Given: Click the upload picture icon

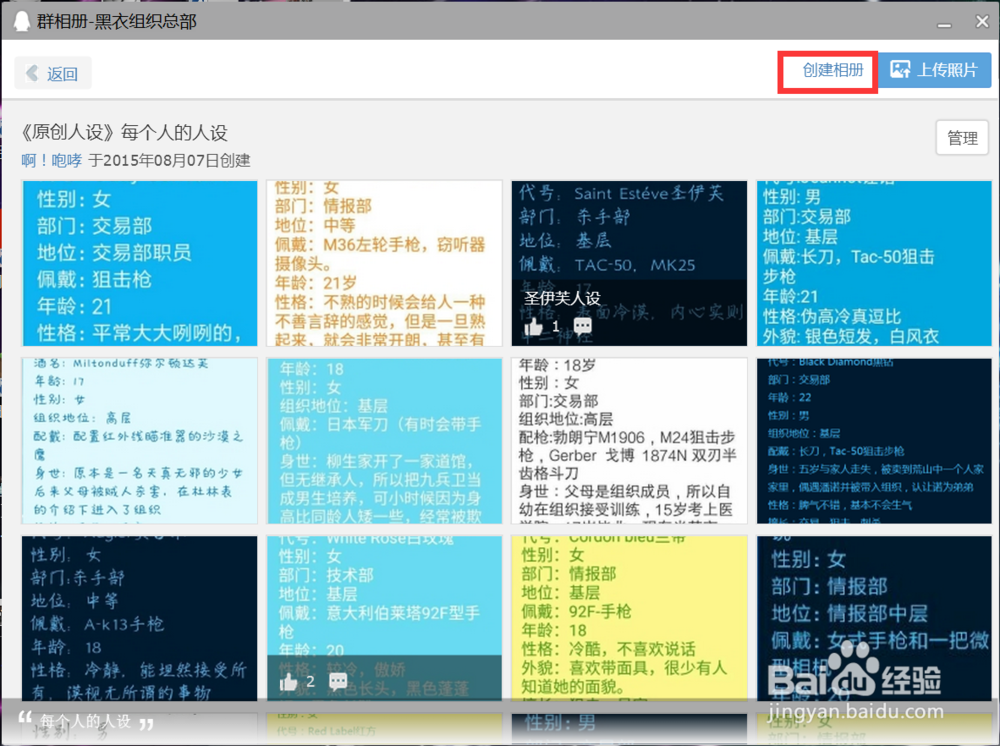Looking at the screenshot, I should 900,69.
